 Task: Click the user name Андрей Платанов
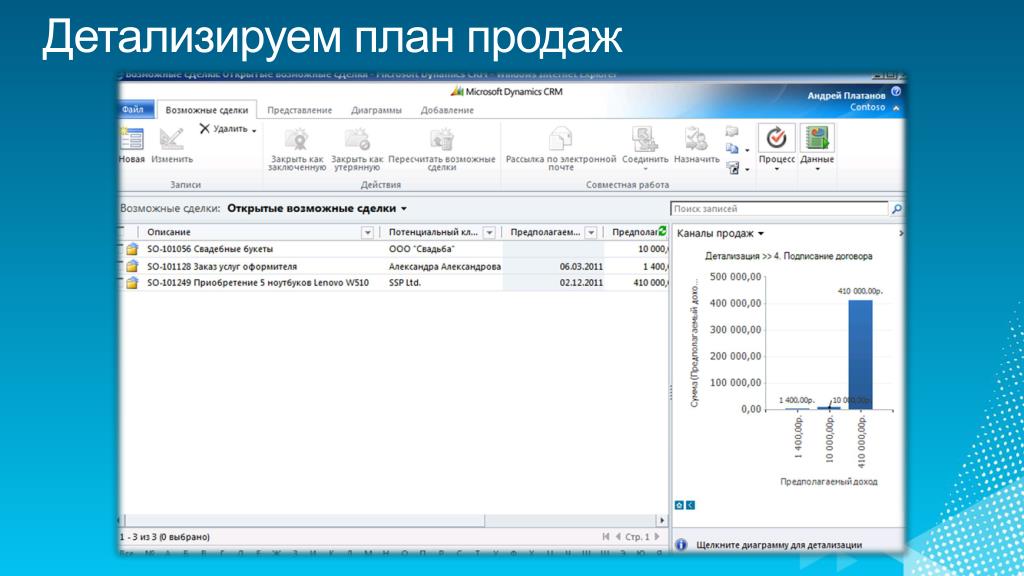point(846,95)
